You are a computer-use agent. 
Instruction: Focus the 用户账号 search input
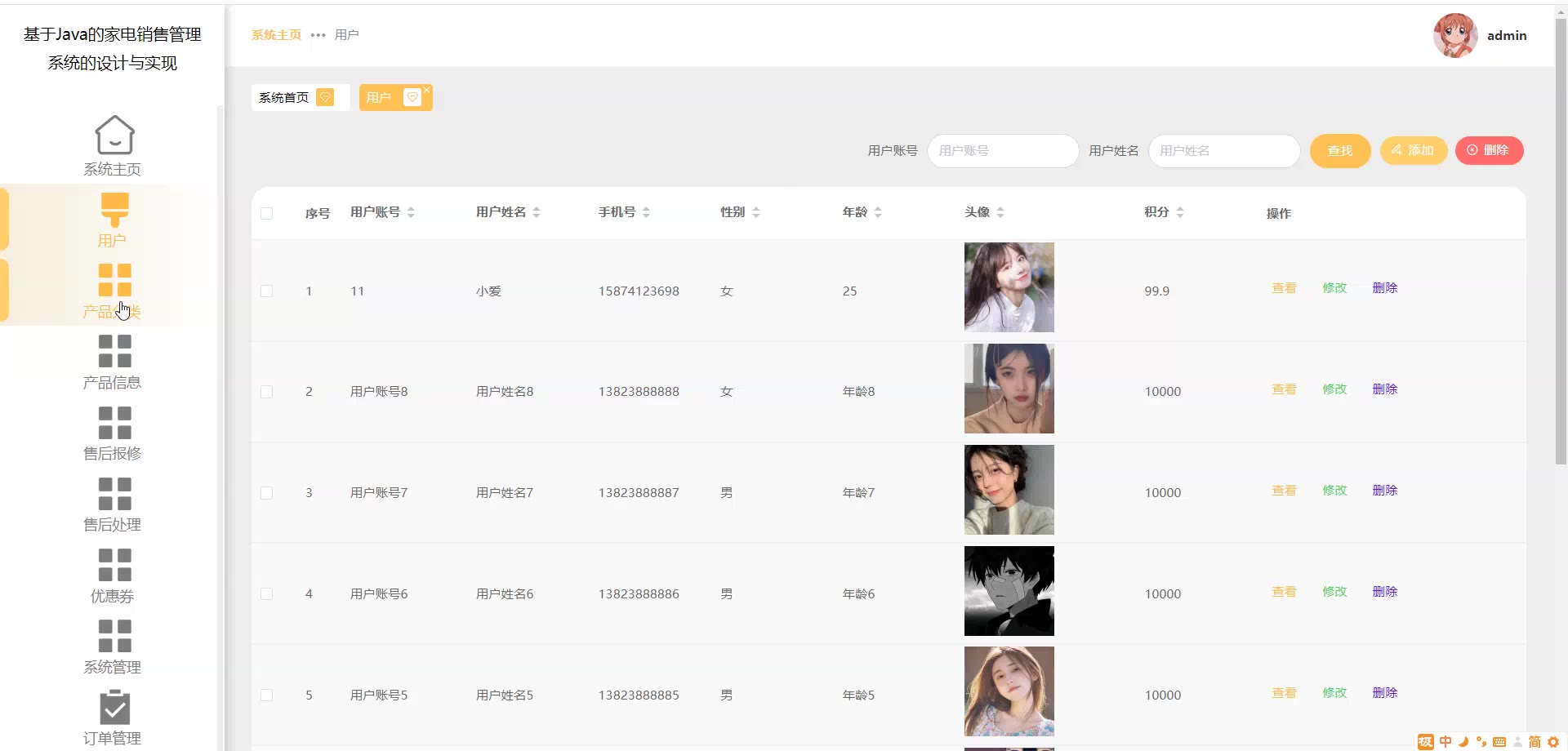click(x=1003, y=151)
